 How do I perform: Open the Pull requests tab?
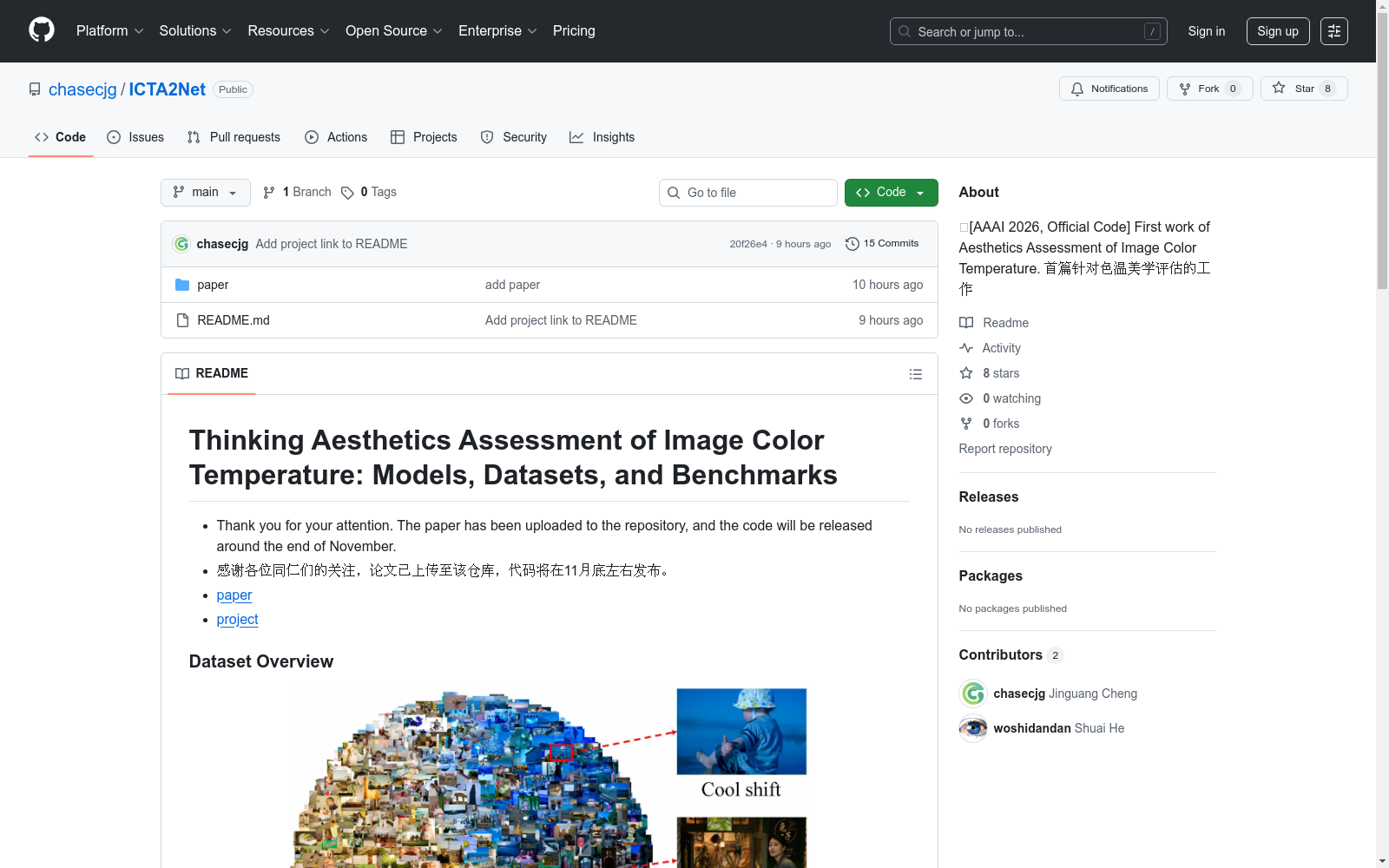(x=234, y=137)
